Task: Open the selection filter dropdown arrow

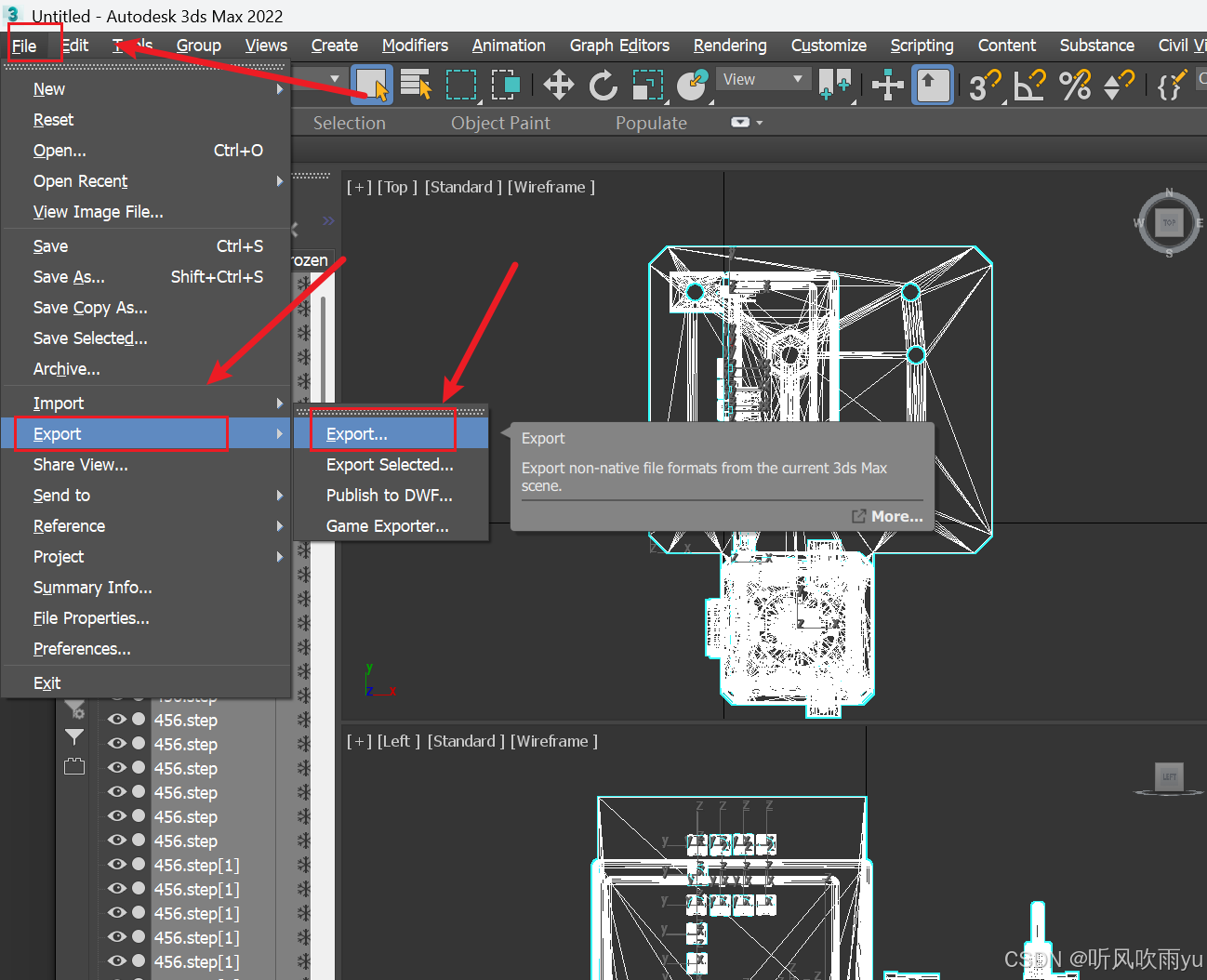Action: point(335,79)
